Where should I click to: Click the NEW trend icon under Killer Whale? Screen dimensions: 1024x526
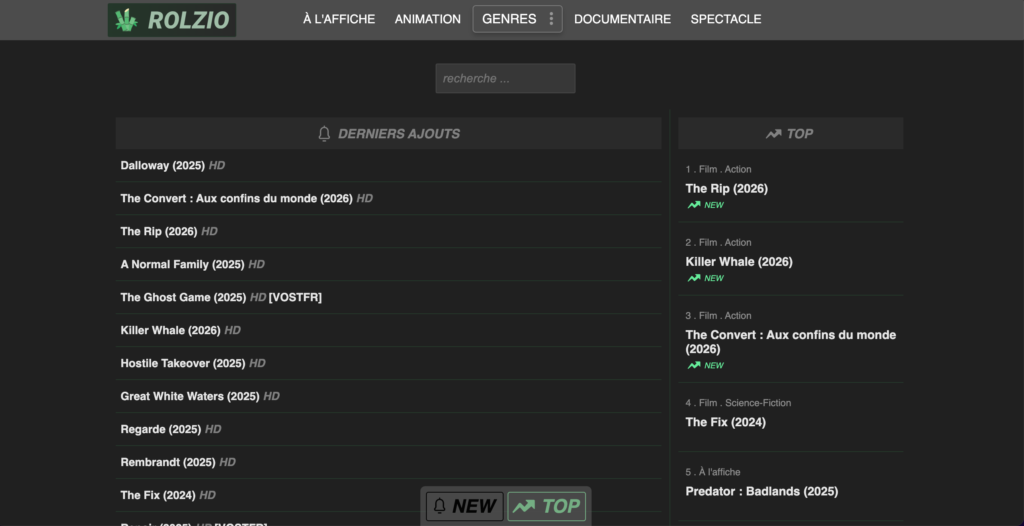pyautogui.click(x=694, y=278)
